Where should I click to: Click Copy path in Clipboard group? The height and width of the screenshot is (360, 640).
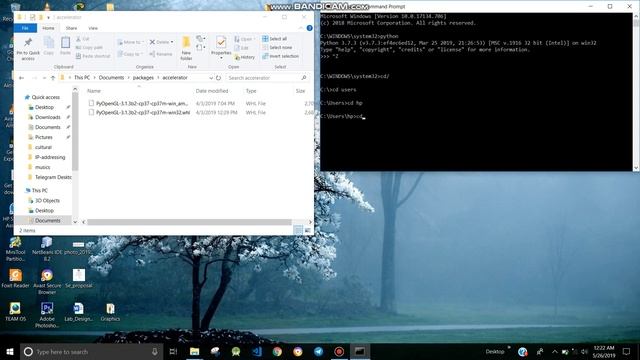click(89, 47)
